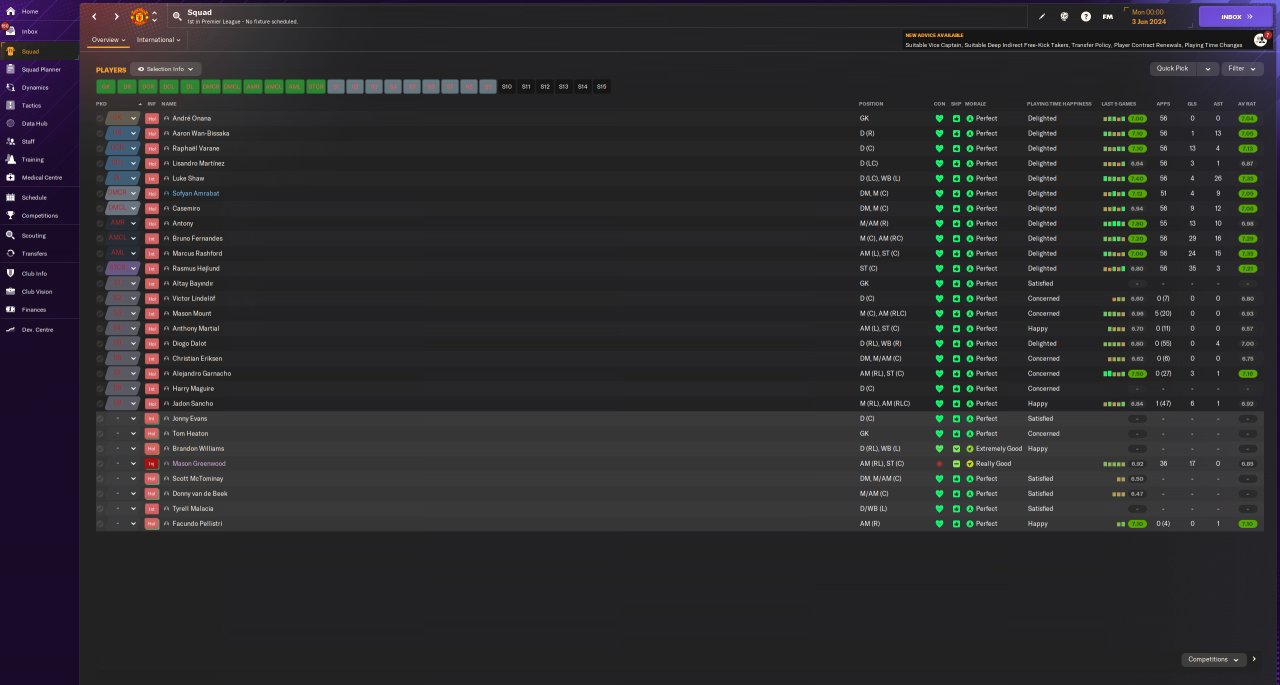This screenshot has height=685, width=1280.
Task: Toggle selection circle for André Onana
Action: (x=100, y=118)
